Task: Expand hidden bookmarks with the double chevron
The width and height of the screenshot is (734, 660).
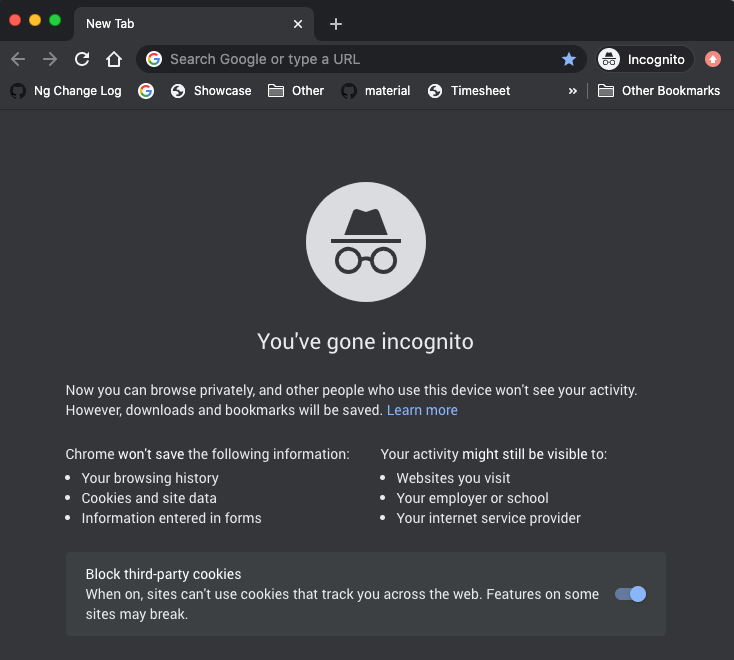Action: (x=573, y=91)
